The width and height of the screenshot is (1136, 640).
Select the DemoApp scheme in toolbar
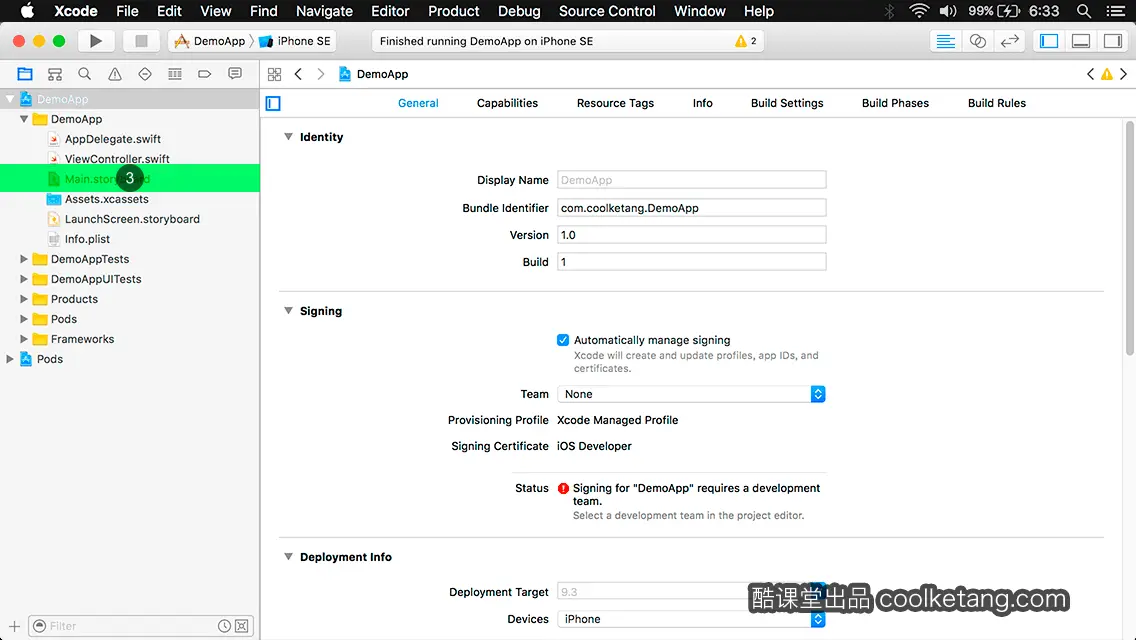point(210,41)
